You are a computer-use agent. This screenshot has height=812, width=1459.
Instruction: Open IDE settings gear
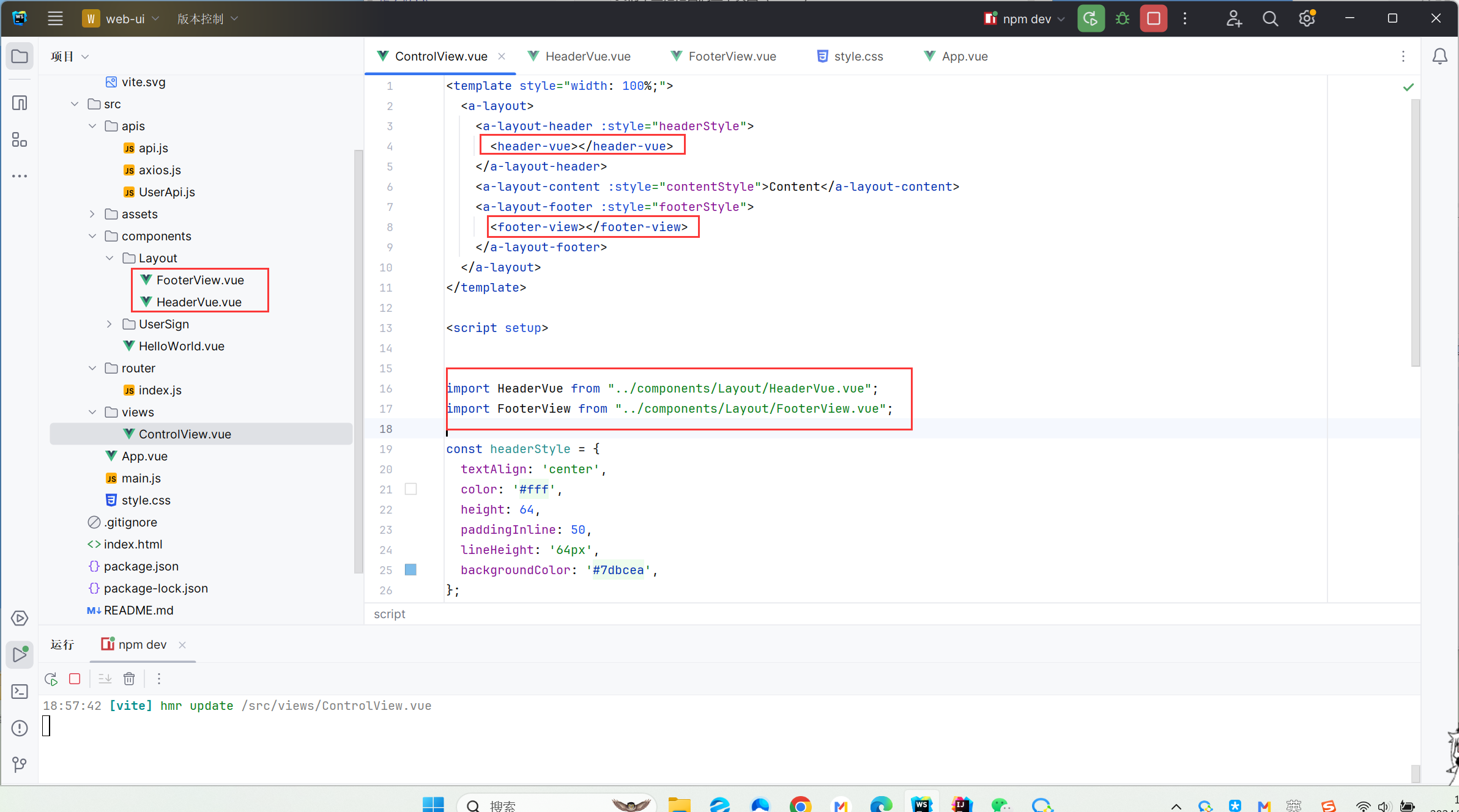[1307, 18]
